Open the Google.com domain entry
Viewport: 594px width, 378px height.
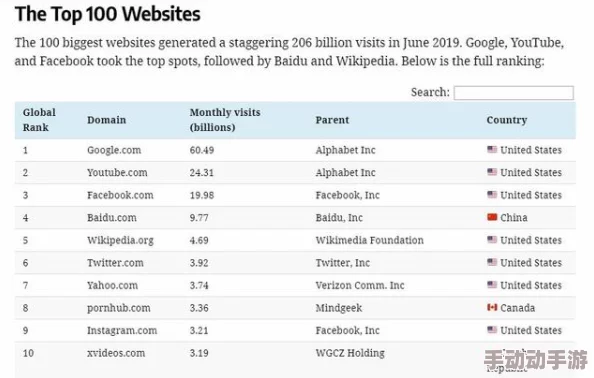[x=114, y=150]
